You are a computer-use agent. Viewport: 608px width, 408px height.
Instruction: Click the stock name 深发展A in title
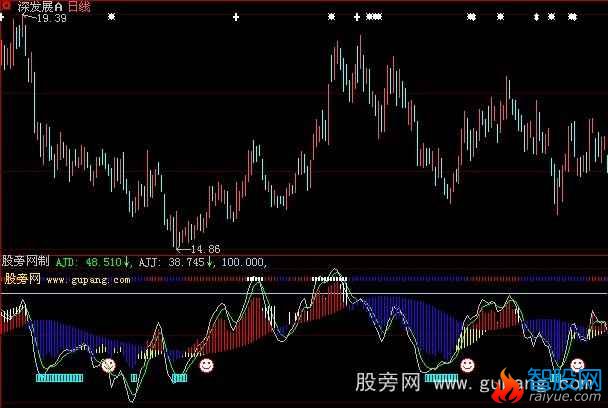(40, 7)
